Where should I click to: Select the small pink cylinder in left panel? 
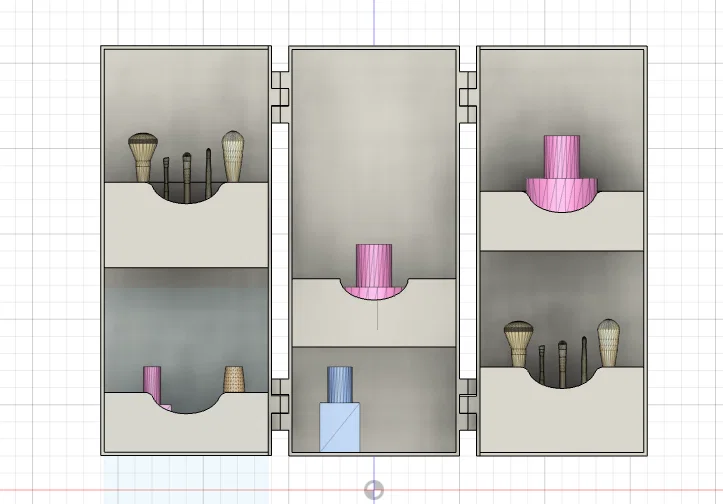pyautogui.click(x=153, y=384)
